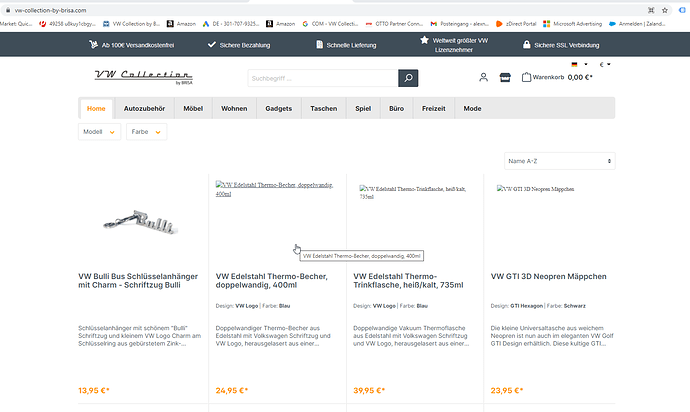
Task: Open the zDirect Portal bookmark
Action: click(516, 24)
